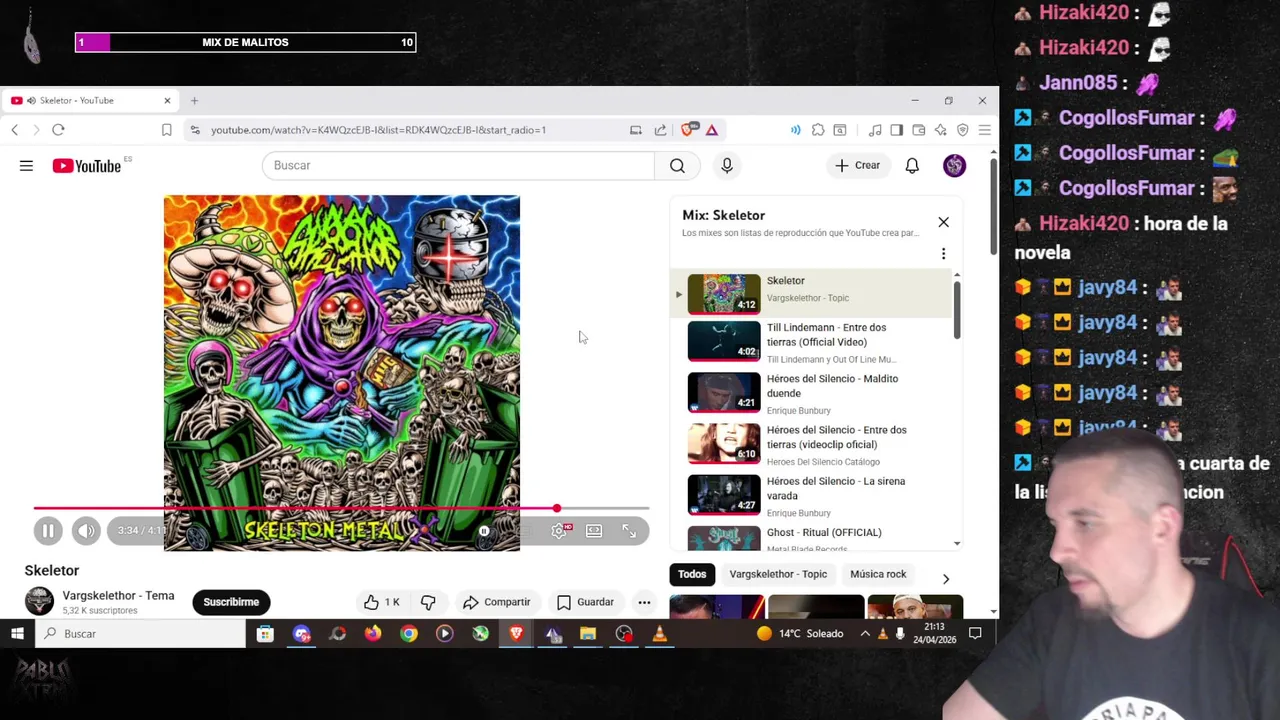
Task: Reload the page
Action: (x=58, y=130)
